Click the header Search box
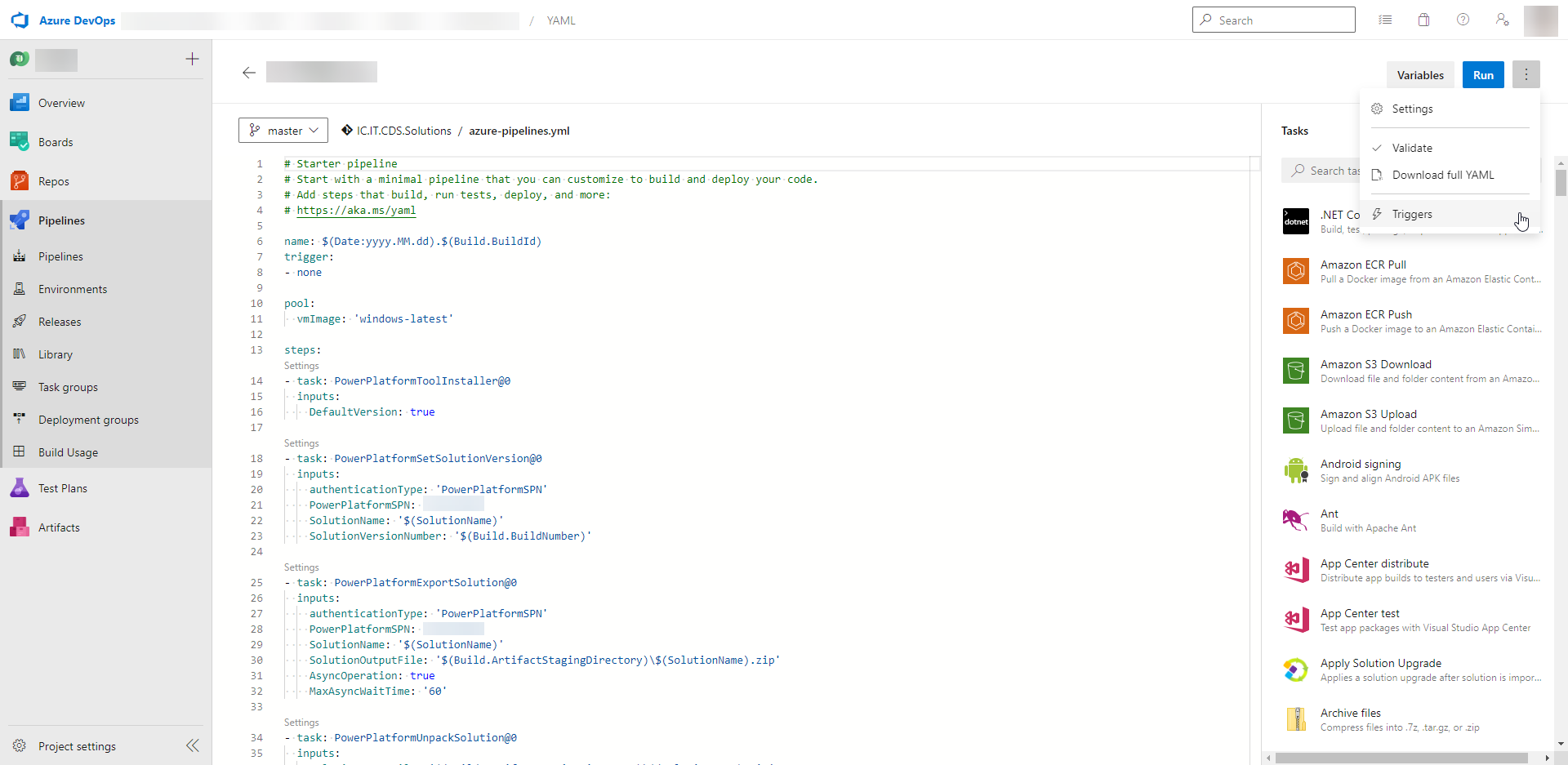The height and width of the screenshot is (765, 1568). click(x=1273, y=20)
